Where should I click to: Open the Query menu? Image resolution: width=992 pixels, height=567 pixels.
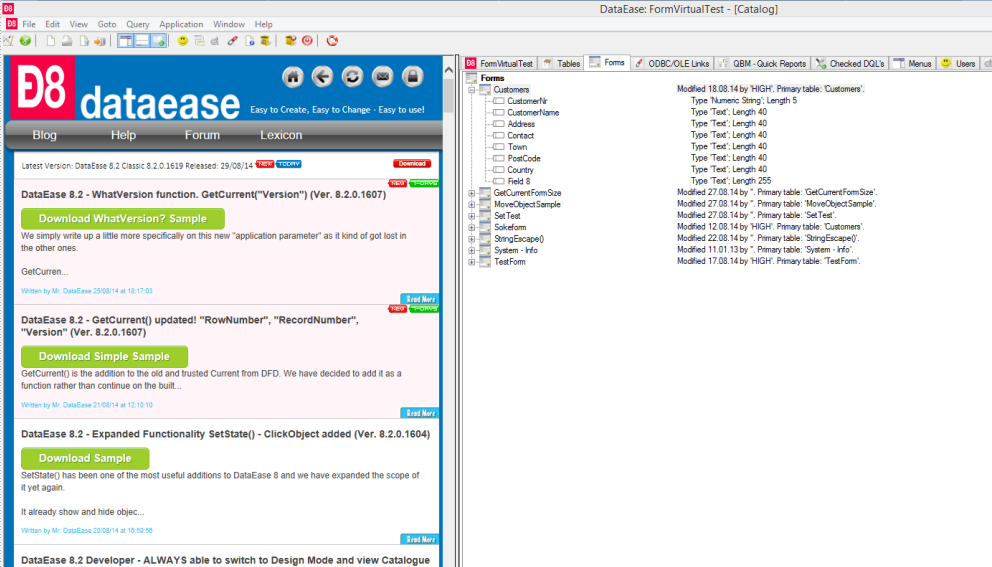[137, 24]
